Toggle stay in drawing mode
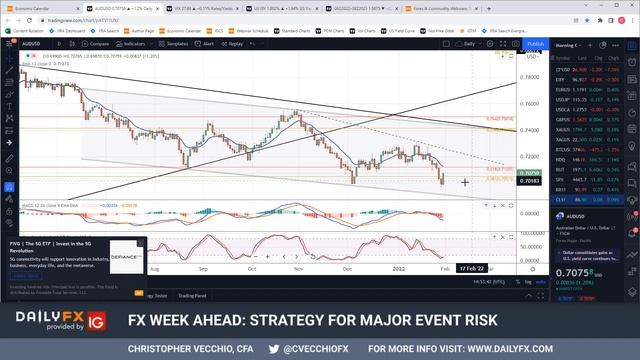The height and width of the screenshot is (360, 640). tap(9, 199)
